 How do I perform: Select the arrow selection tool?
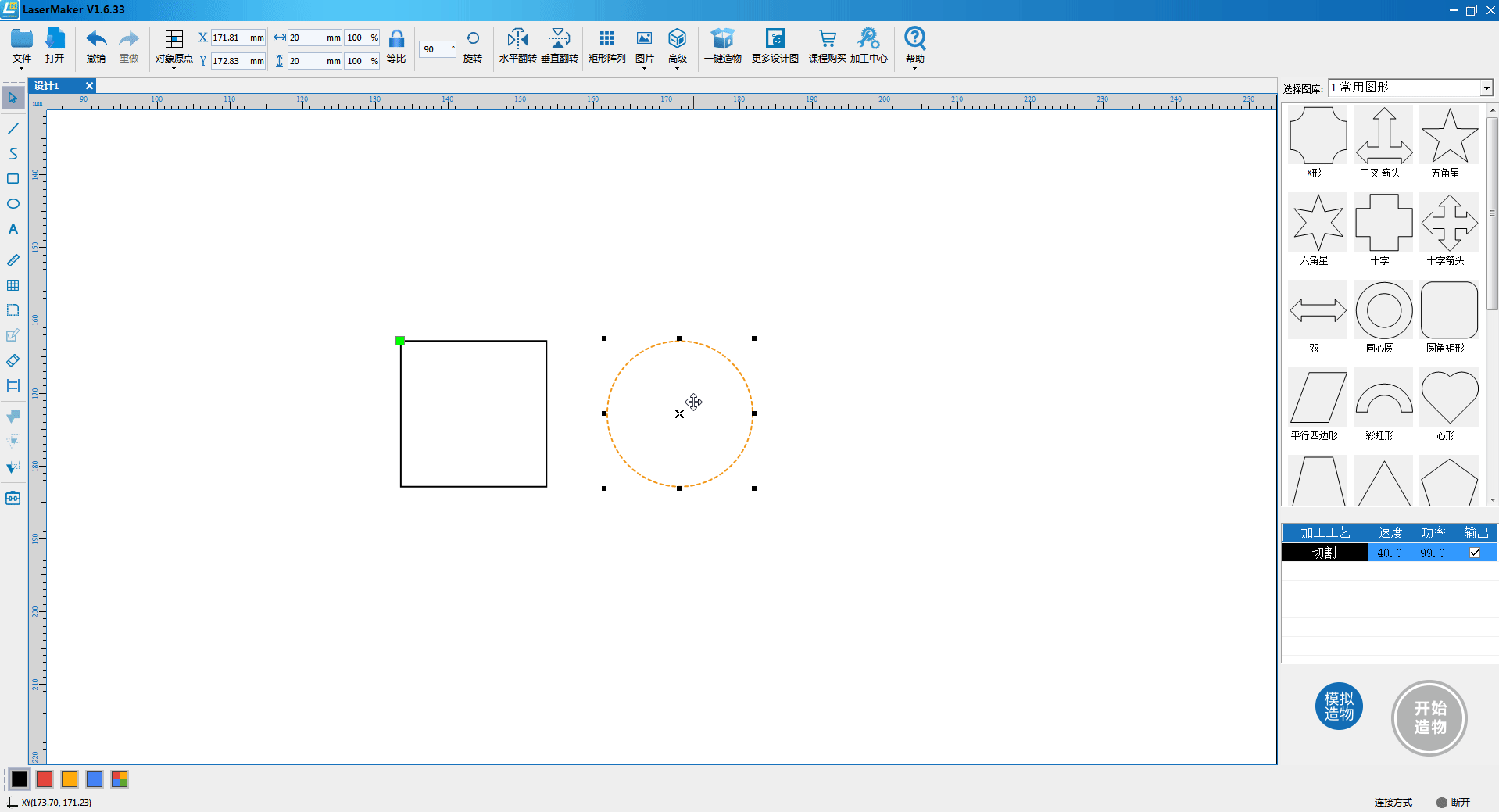[13, 98]
